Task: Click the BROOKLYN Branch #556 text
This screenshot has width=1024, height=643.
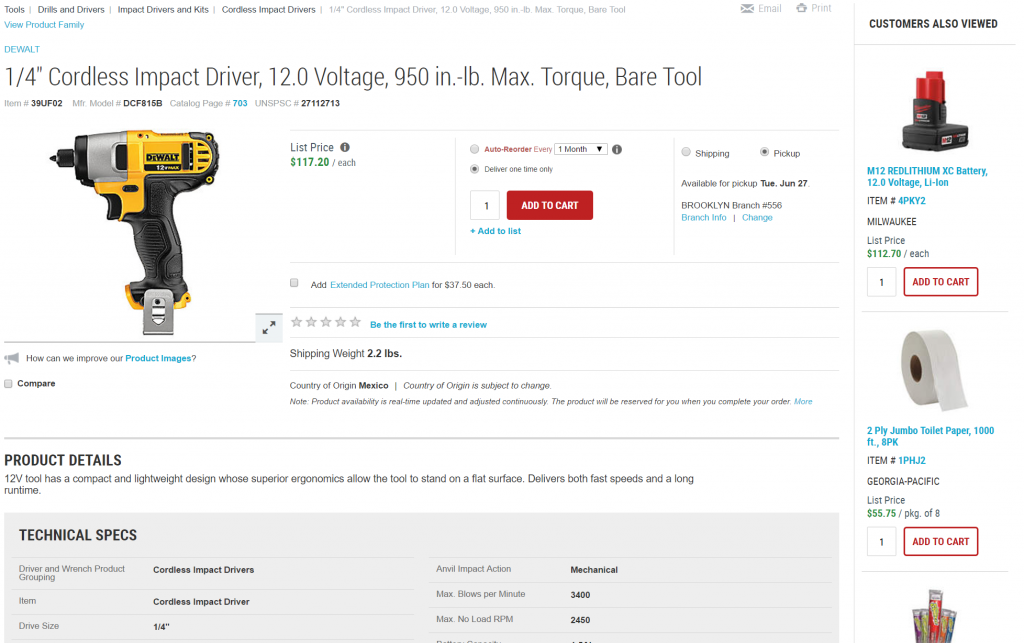Action: click(x=731, y=205)
